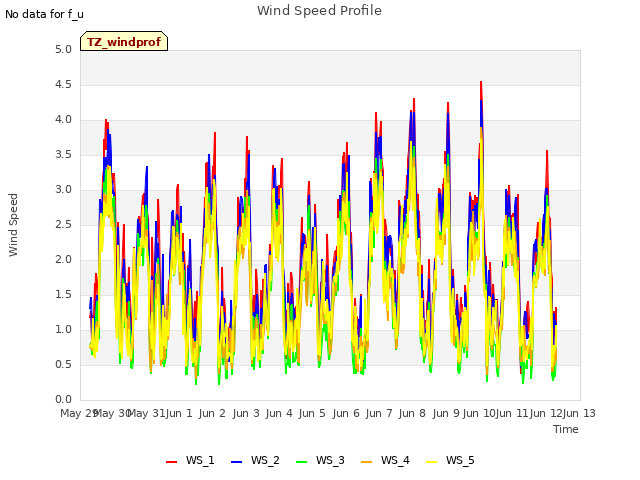Click the 3.0 y-axis tick label
The height and width of the screenshot is (480, 640).
[x=64, y=189]
